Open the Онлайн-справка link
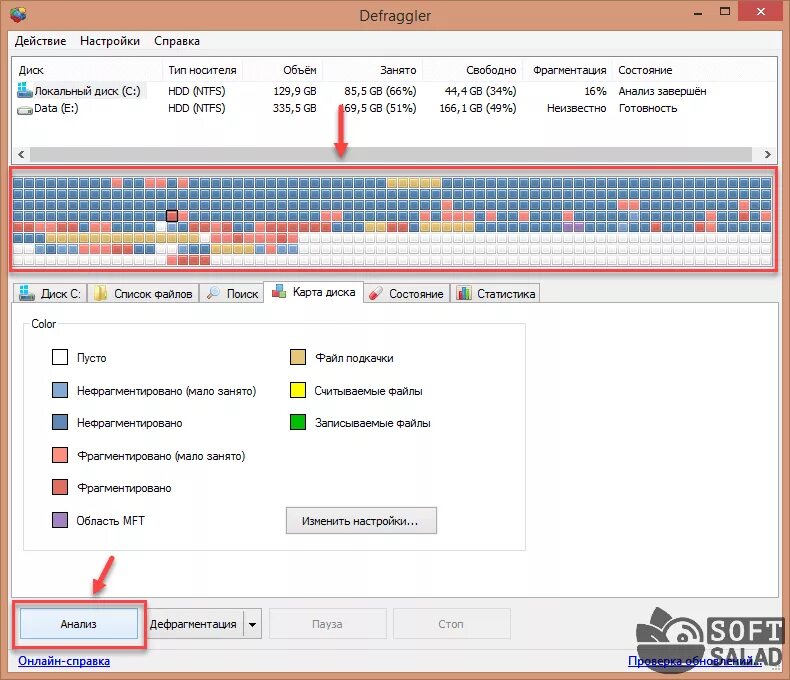This screenshot has height=680, width=790. pos(64,661)
